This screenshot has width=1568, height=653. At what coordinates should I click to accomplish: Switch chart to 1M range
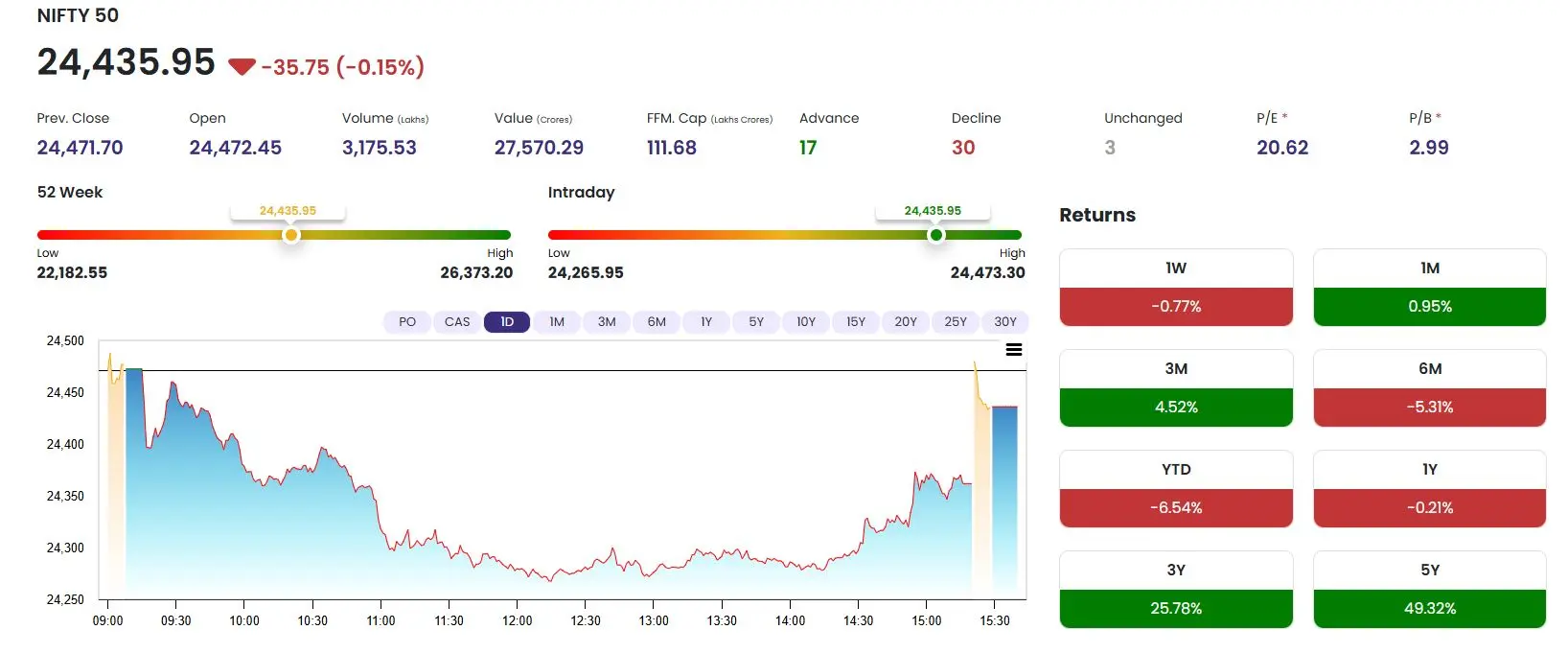click(x=557, y=322)
